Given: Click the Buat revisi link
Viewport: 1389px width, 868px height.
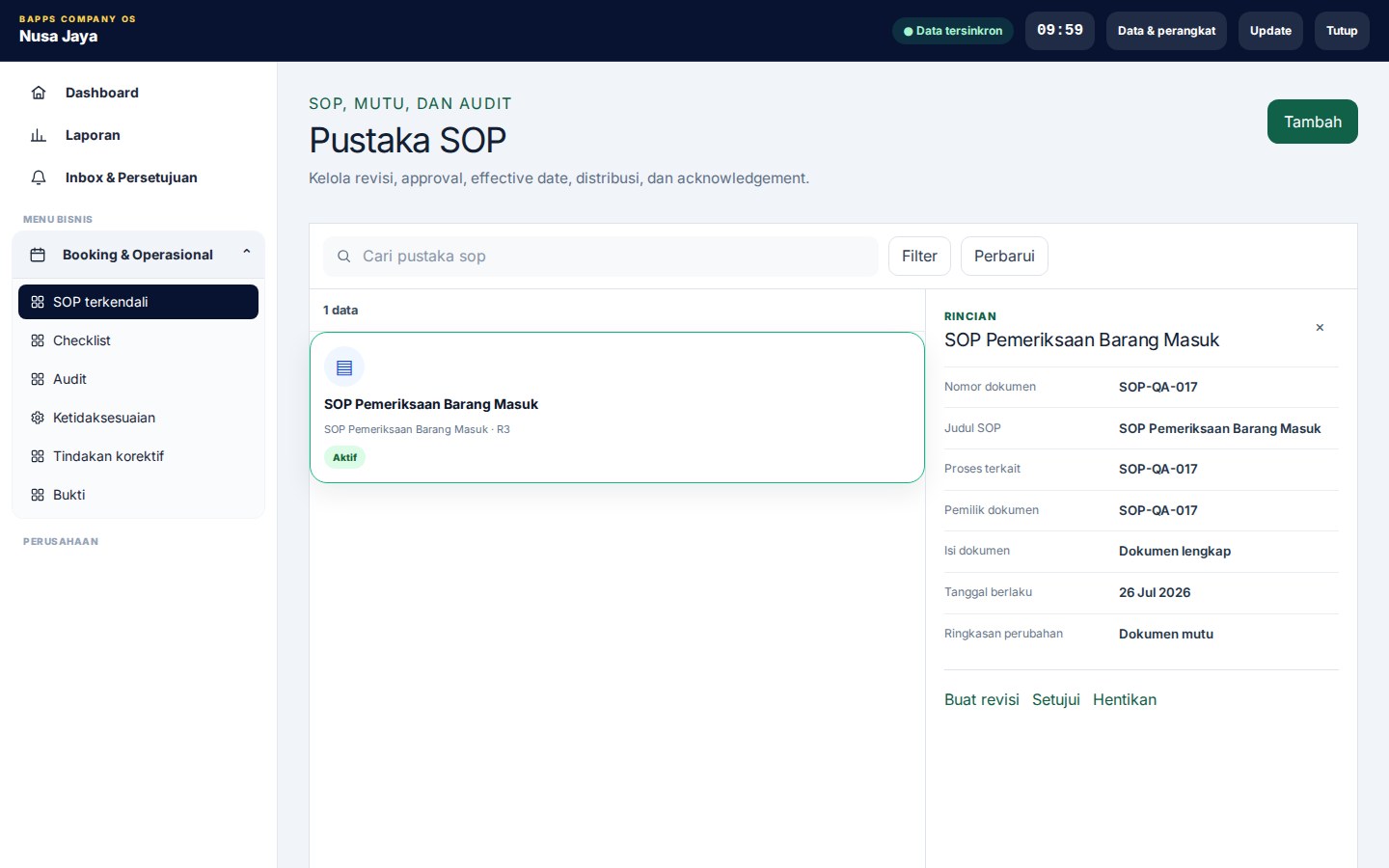Looking at the screenshot, I should [981, 700].
